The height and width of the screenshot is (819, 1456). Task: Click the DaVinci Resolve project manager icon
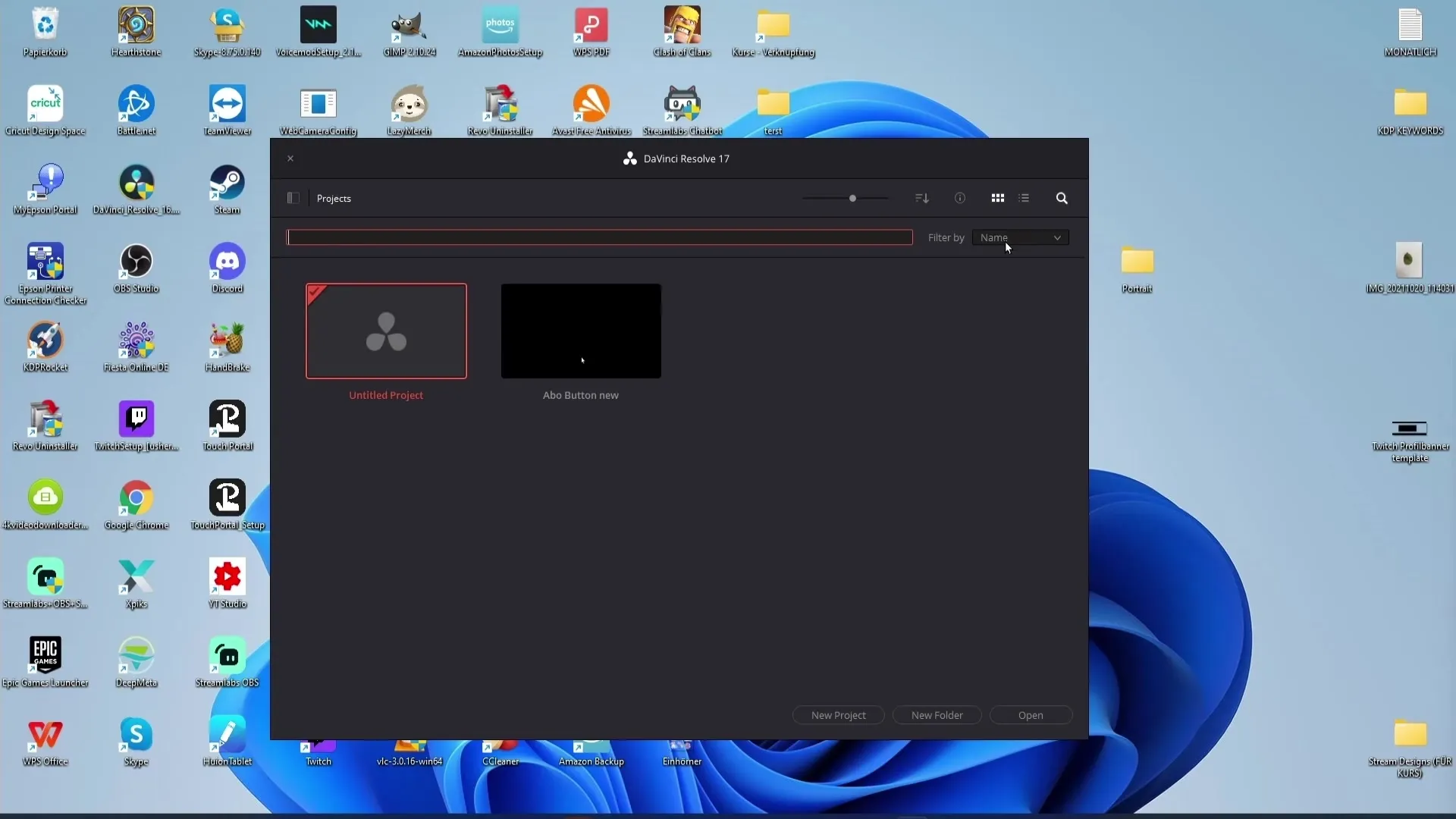click(x=293, y=198)
